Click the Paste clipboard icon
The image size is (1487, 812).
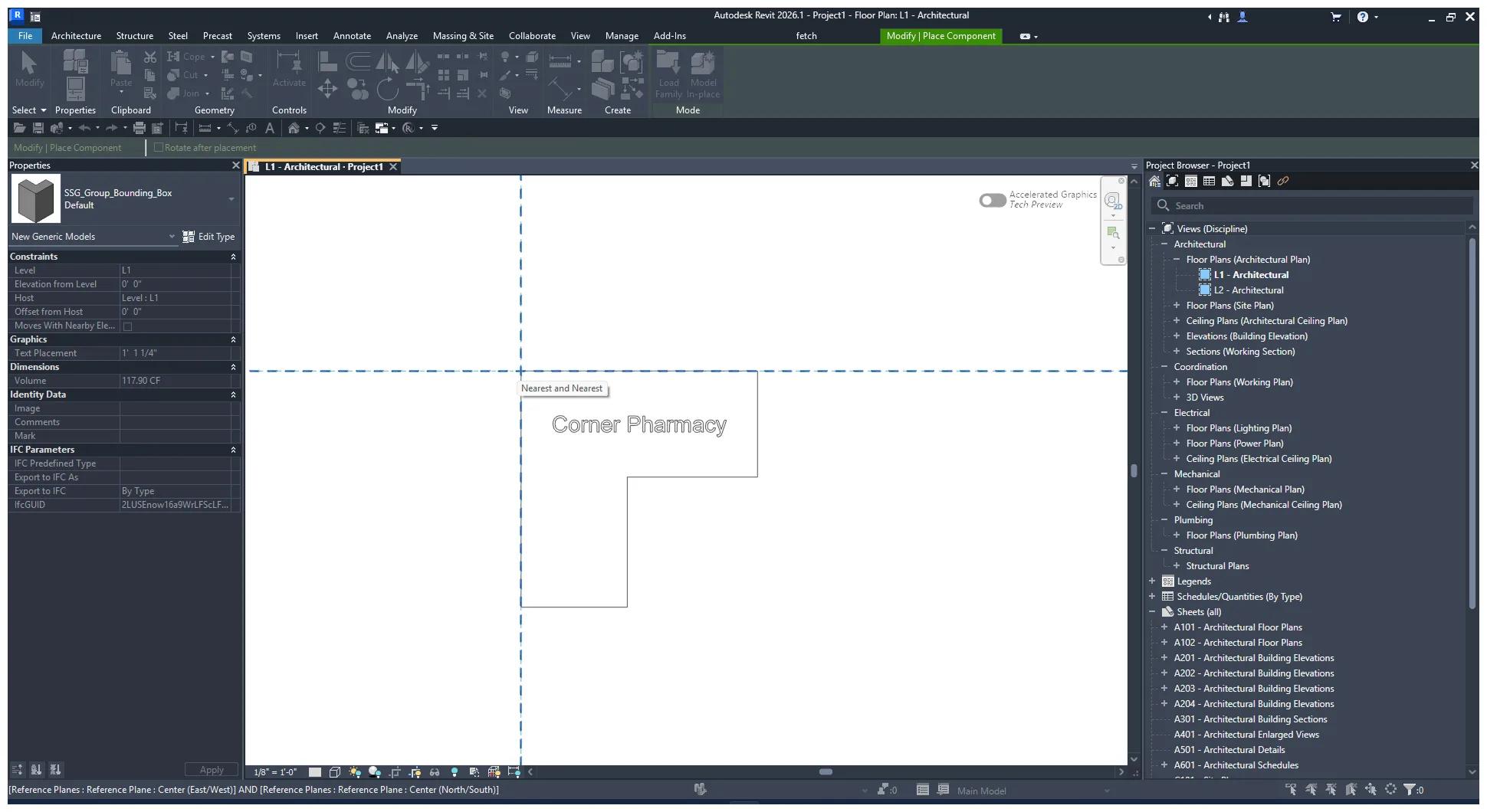120,63
